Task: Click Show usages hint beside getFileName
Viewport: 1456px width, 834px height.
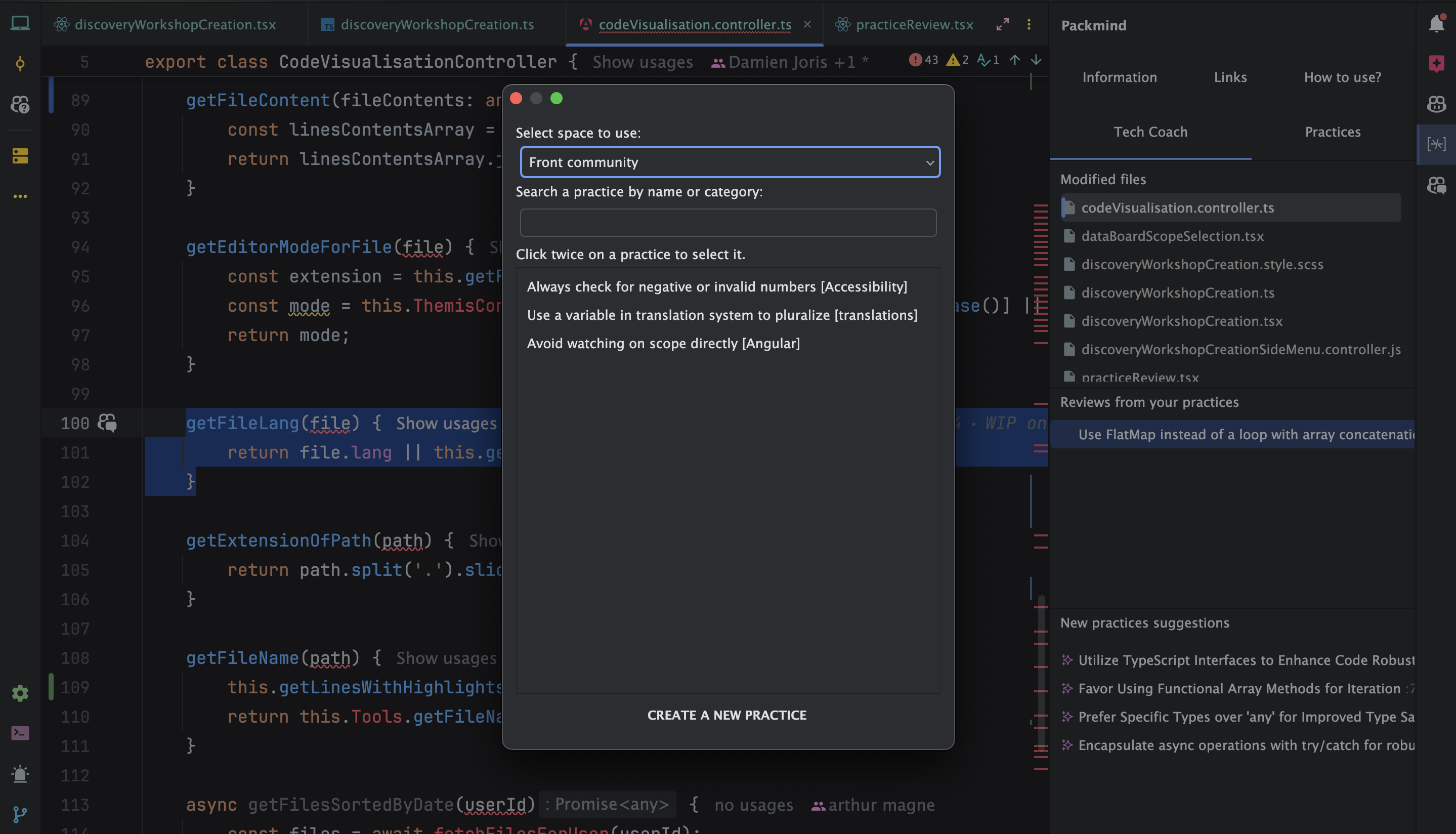Action: coord(446,658)
